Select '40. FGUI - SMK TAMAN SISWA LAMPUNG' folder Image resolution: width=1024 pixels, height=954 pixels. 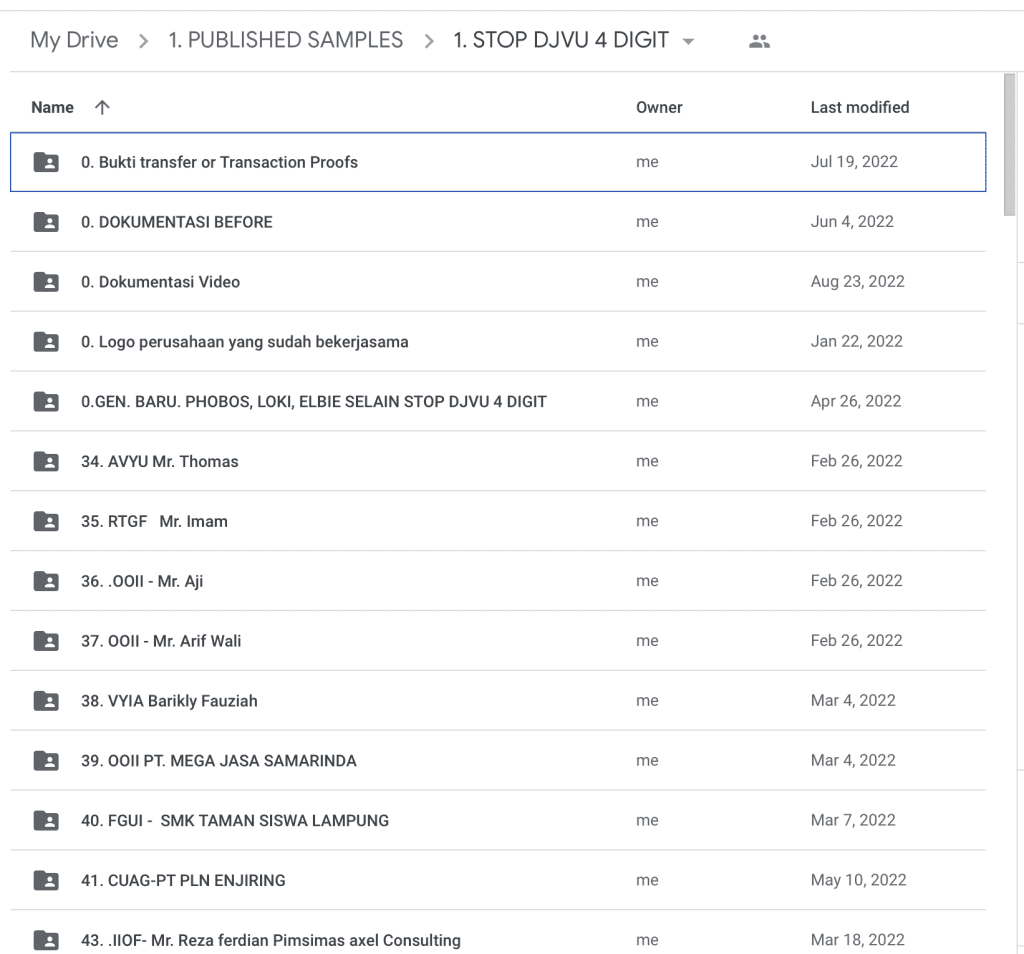point(234,821)
